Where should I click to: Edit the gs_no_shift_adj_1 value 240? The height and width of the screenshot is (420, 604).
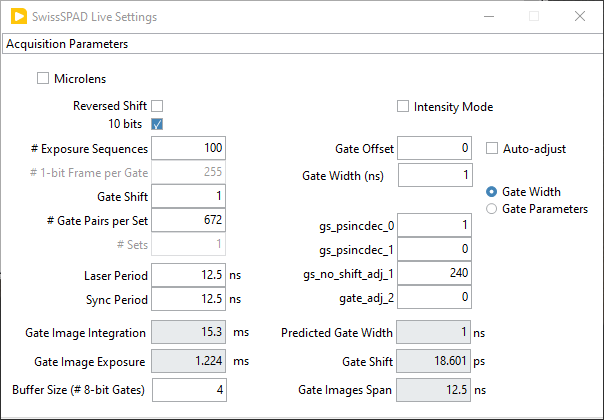[x=435, y=273]
